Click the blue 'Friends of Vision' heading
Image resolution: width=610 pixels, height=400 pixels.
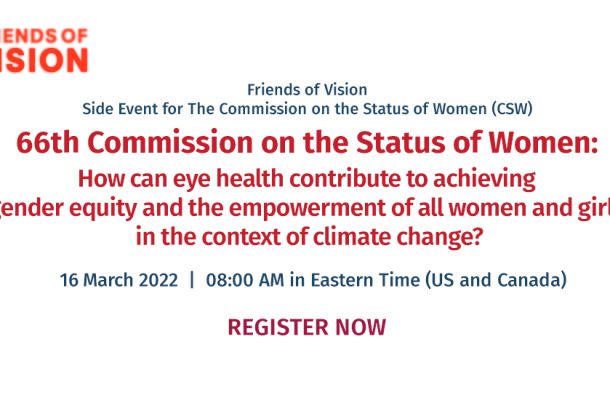[307, 90]
